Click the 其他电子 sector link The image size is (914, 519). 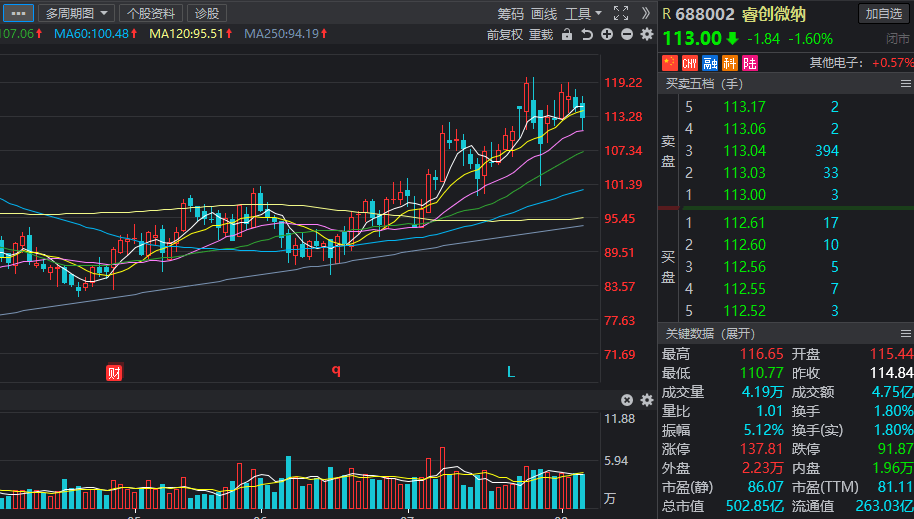[838, 63]
